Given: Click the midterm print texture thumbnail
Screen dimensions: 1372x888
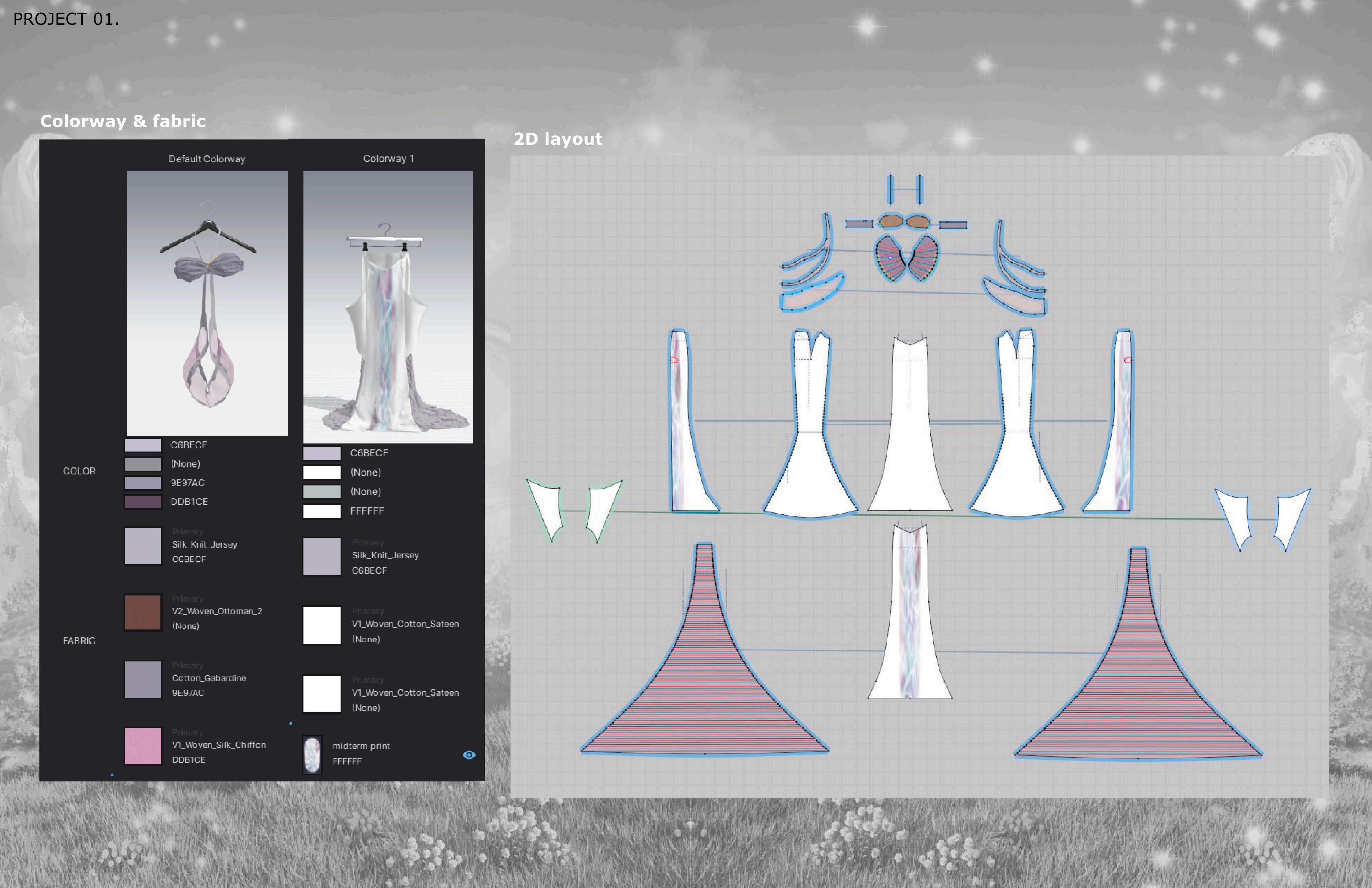Looking at the screenshot, I should 312,754.
